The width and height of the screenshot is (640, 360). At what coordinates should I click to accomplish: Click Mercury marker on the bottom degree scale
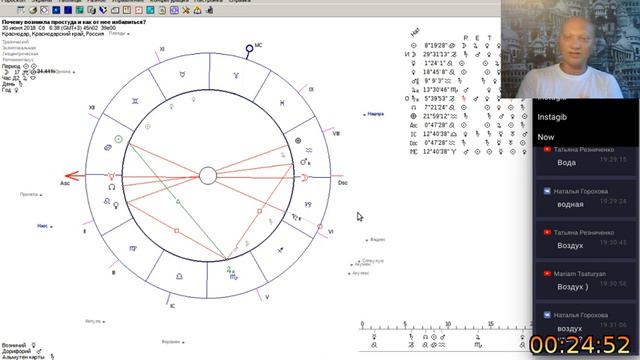(x=374, y=337)
